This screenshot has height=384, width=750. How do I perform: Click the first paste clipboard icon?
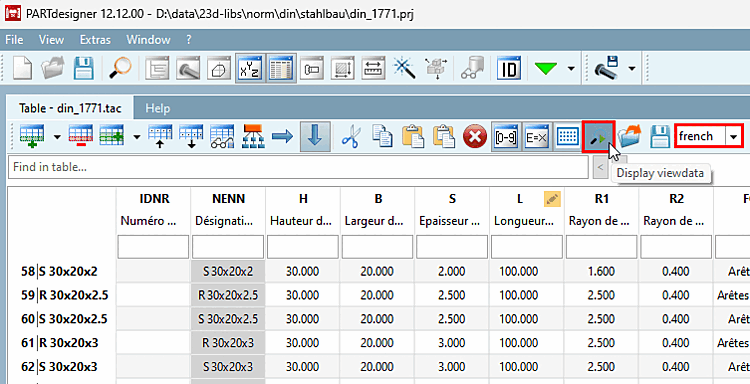pos(413,137)
